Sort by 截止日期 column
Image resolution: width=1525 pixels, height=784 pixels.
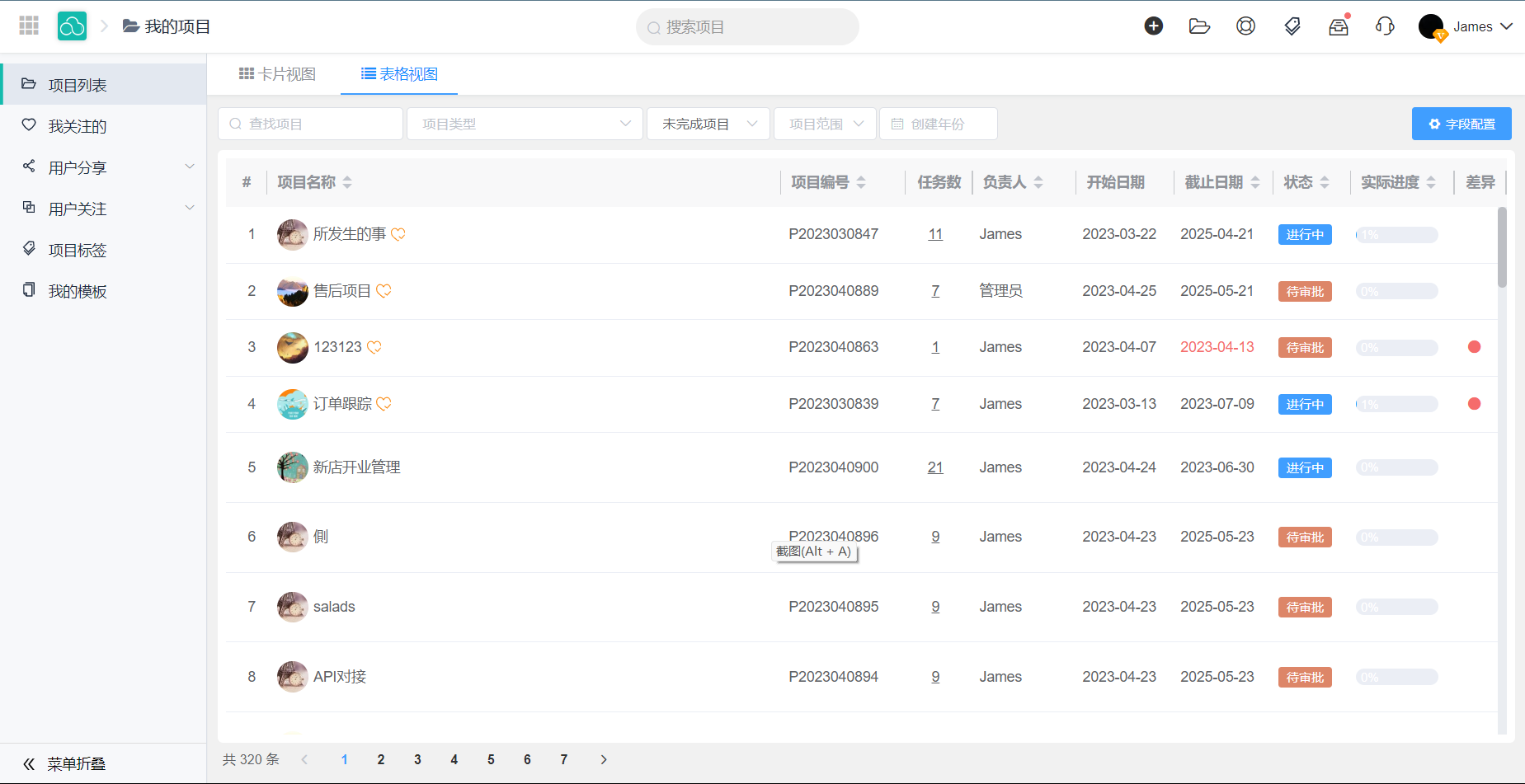[1255, 182]
